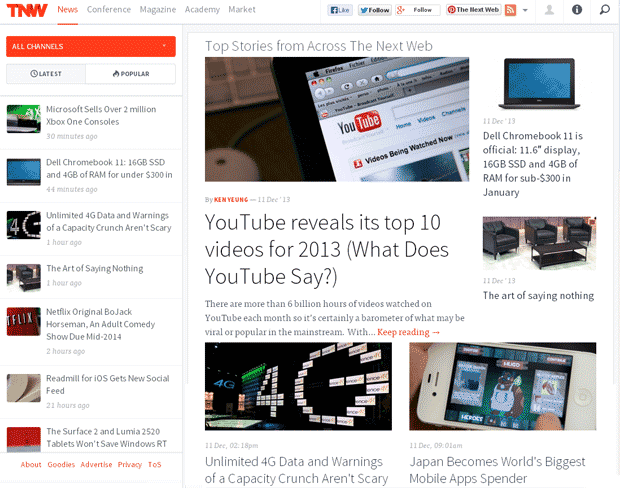Screen dimensions: 620x488
Task: Click the ToS footer link
Action: (x=155, y=465)
